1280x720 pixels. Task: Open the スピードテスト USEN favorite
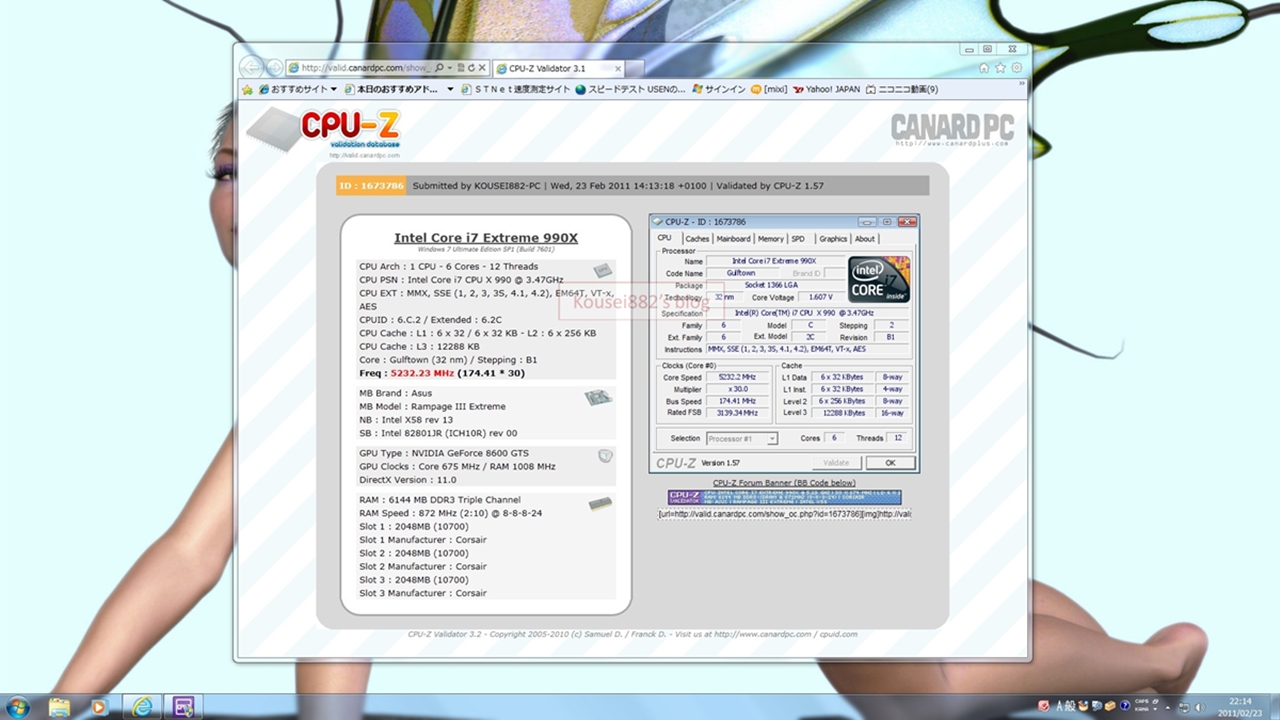click(631, 89)
